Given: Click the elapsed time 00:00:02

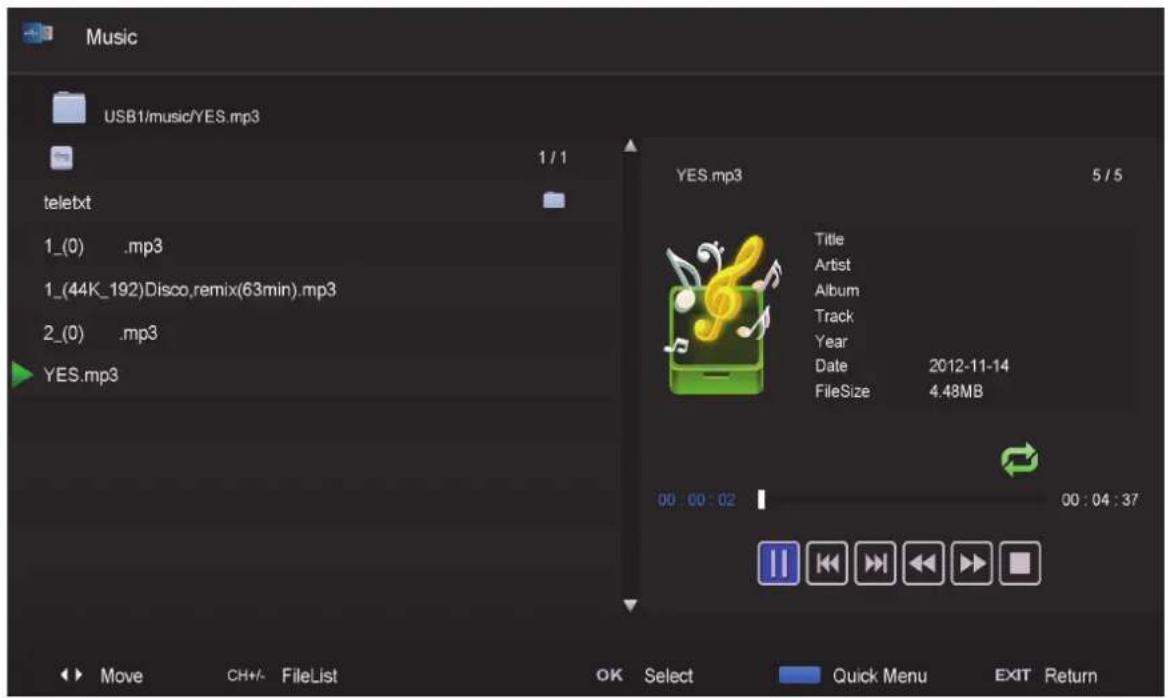Looking at the screenshot, I should [696, 500].
